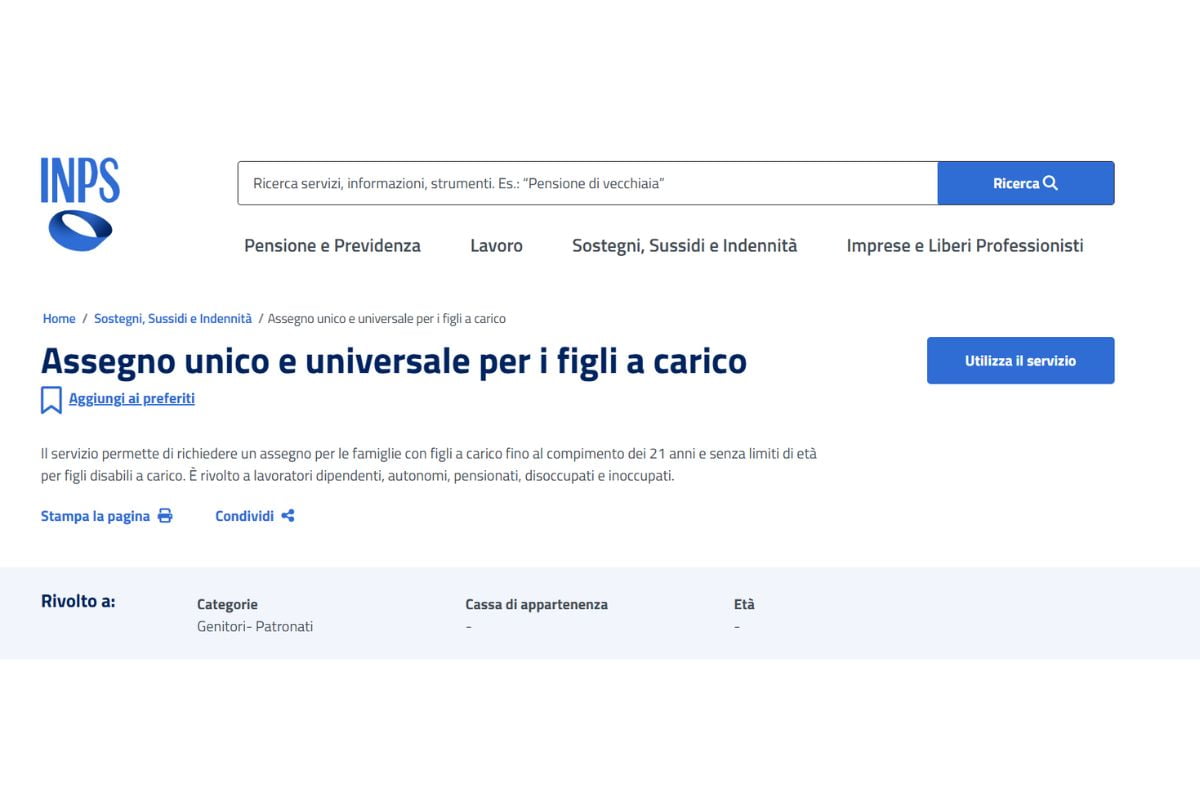
Task: Click the Utilizza il servizio button
Action: (x=1020, y=360)
